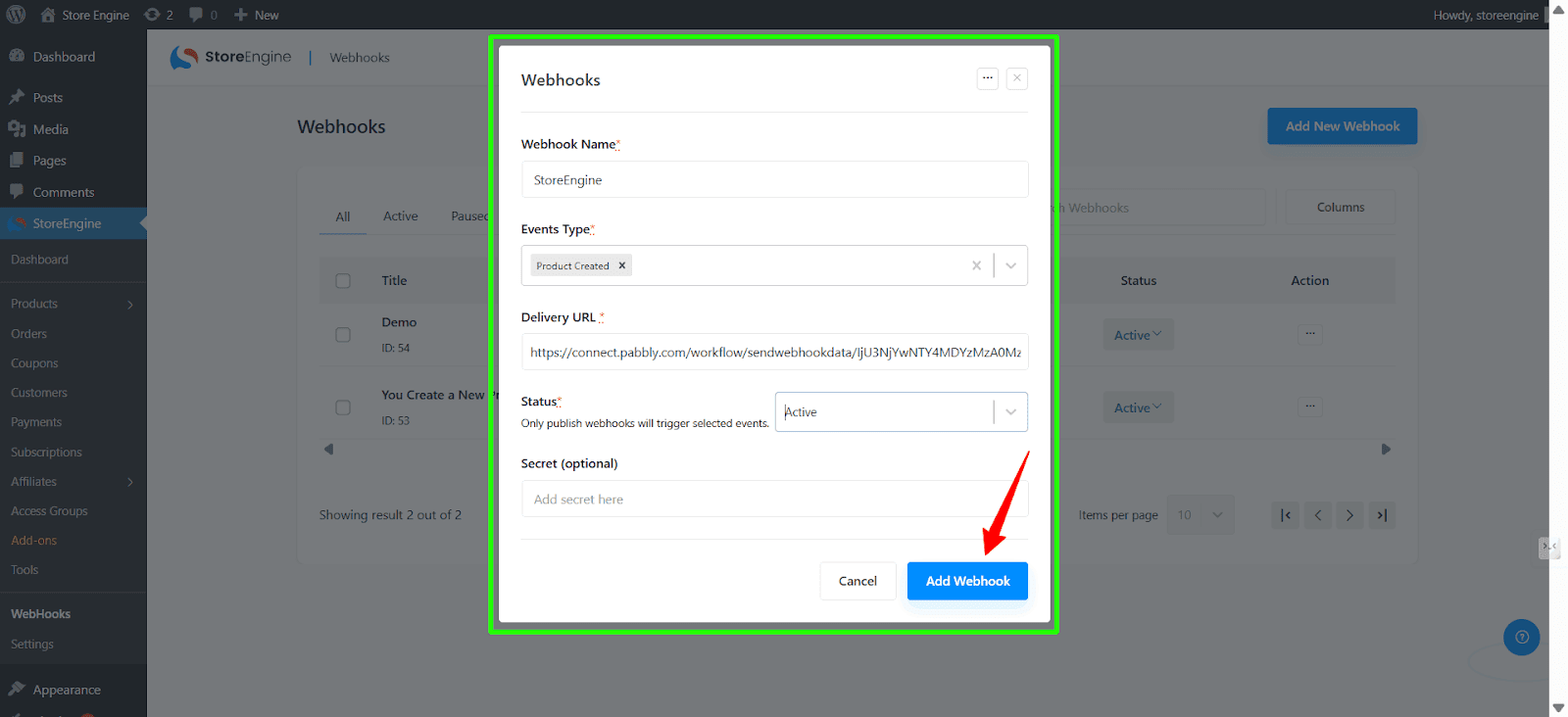Remove the Product Created tag
1568x717 pixels.
pyautogui.click(x=621, y=265)
